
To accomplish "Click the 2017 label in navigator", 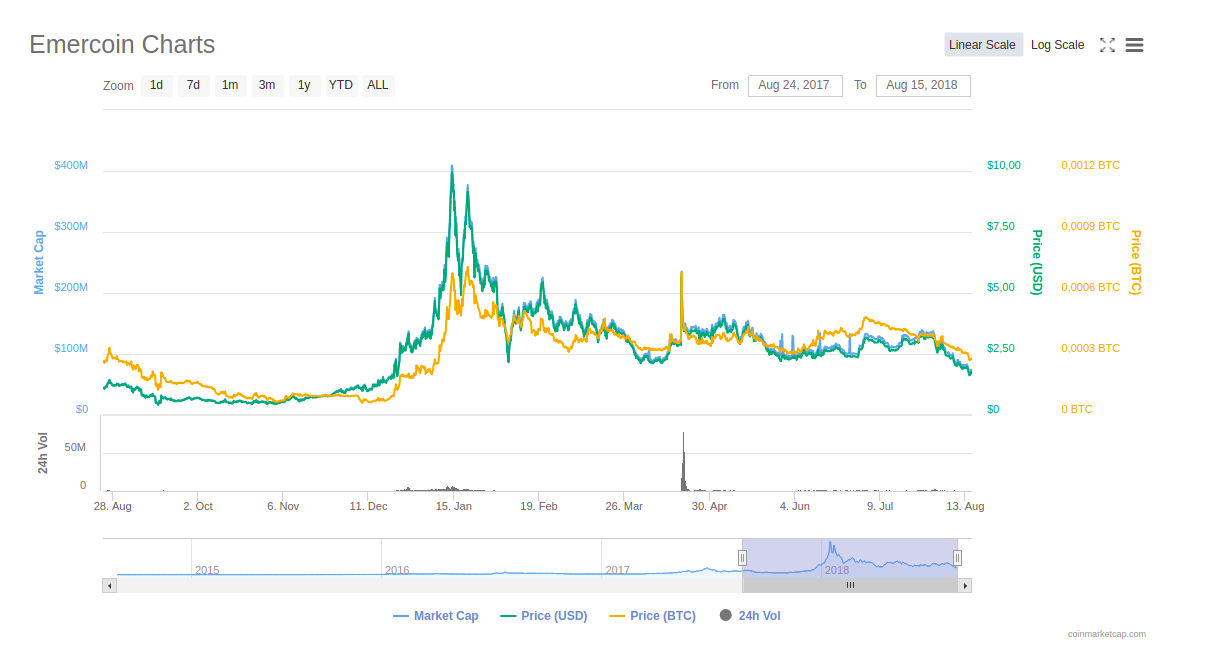I will [x=617, y=570].
